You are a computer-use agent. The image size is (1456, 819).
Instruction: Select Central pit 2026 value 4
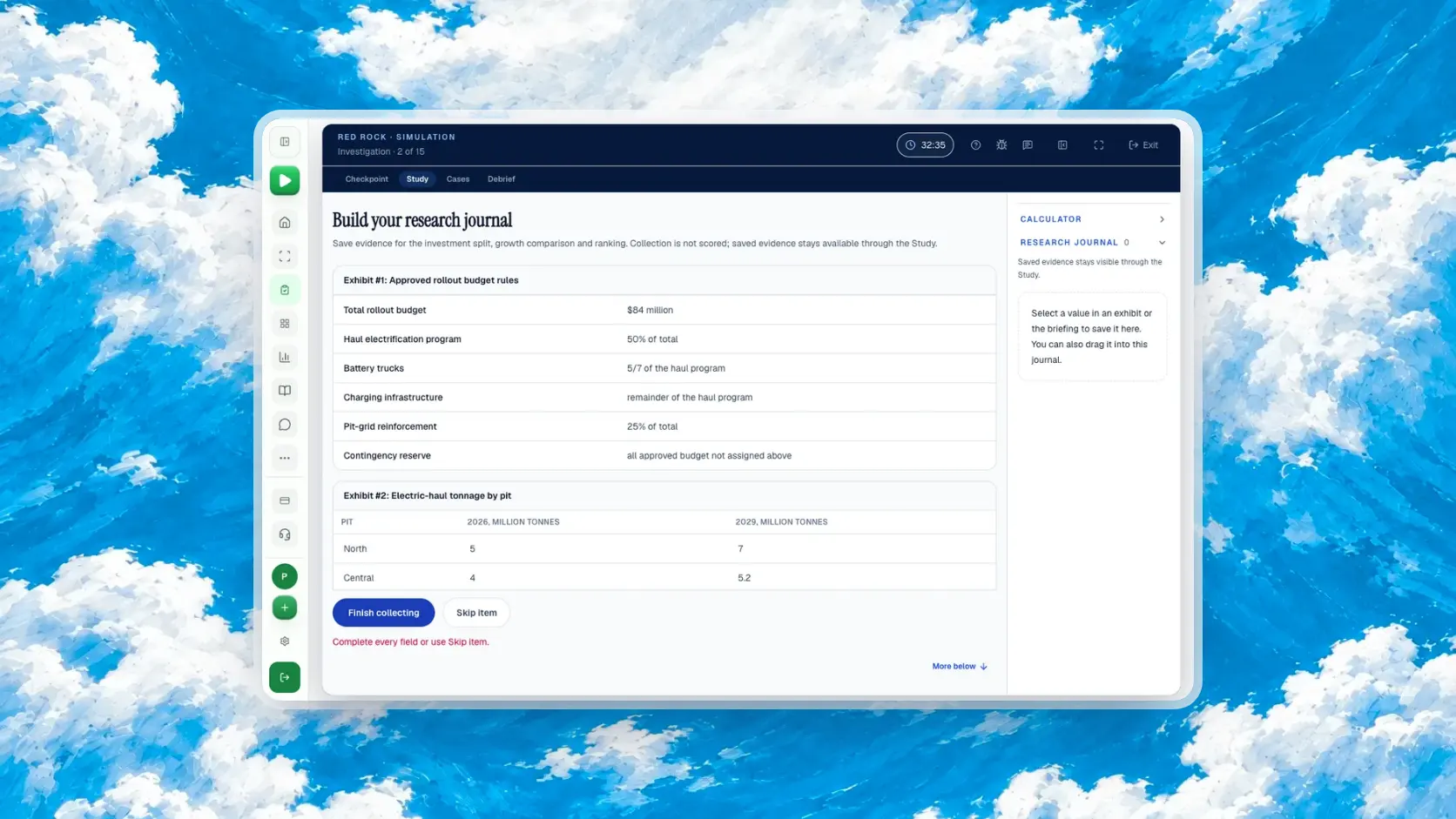(473, 578)
